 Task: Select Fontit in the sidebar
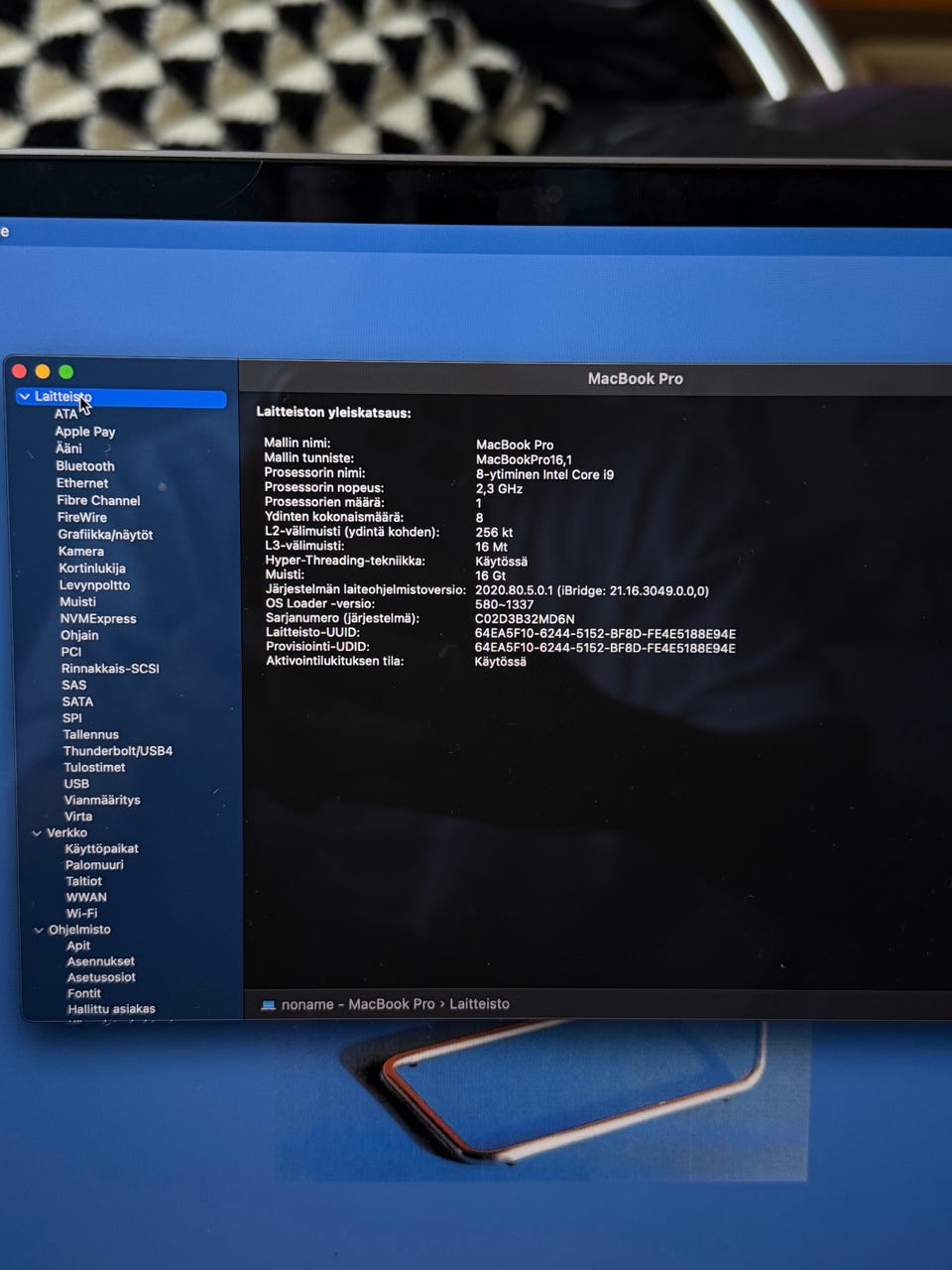(x=84, y=994)
